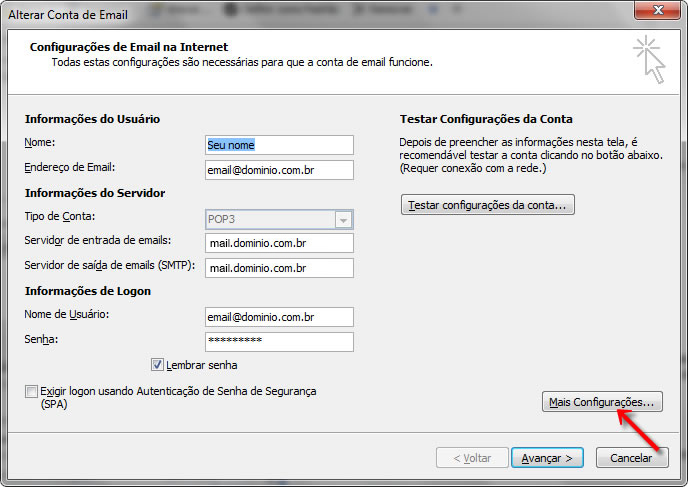
Task: Enable the Exigir logon SPA checkbox
Action: tap(32, 392)
